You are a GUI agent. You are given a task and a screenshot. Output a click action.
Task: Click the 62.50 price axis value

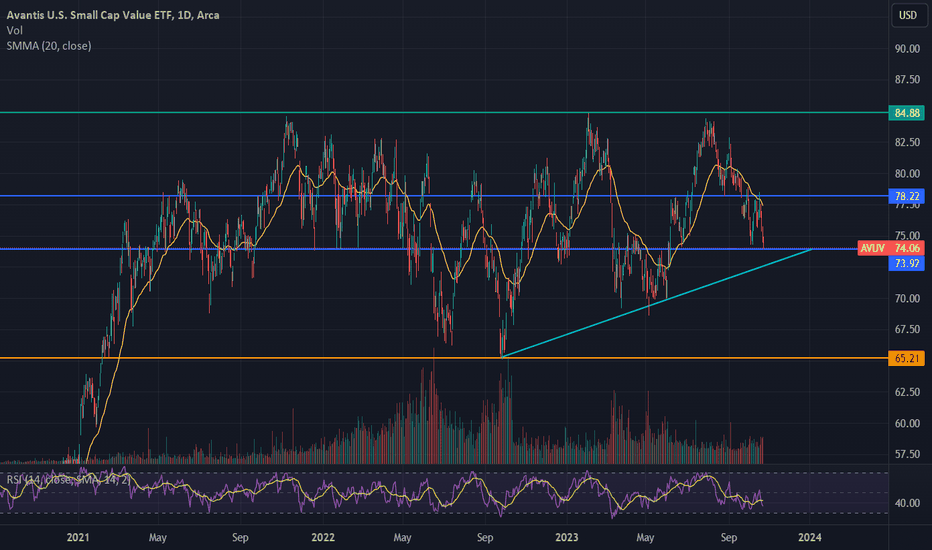coord(907,392)
